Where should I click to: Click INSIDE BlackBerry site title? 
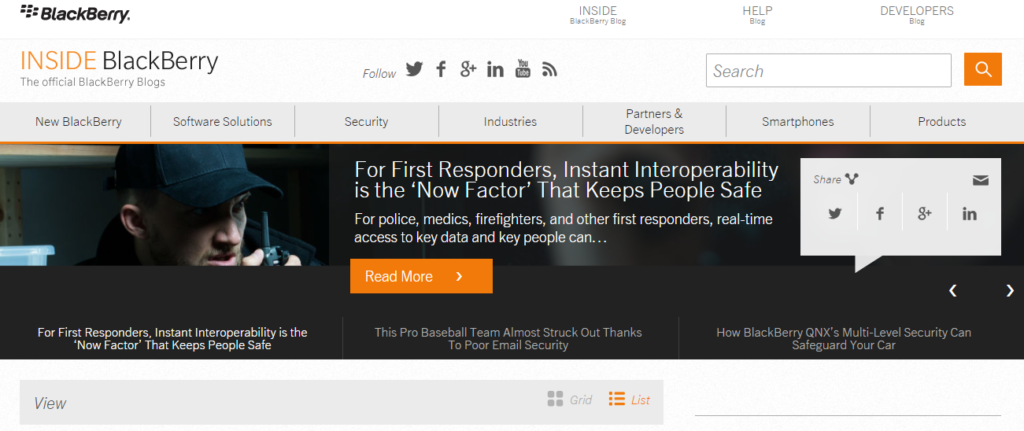(119, 61)
